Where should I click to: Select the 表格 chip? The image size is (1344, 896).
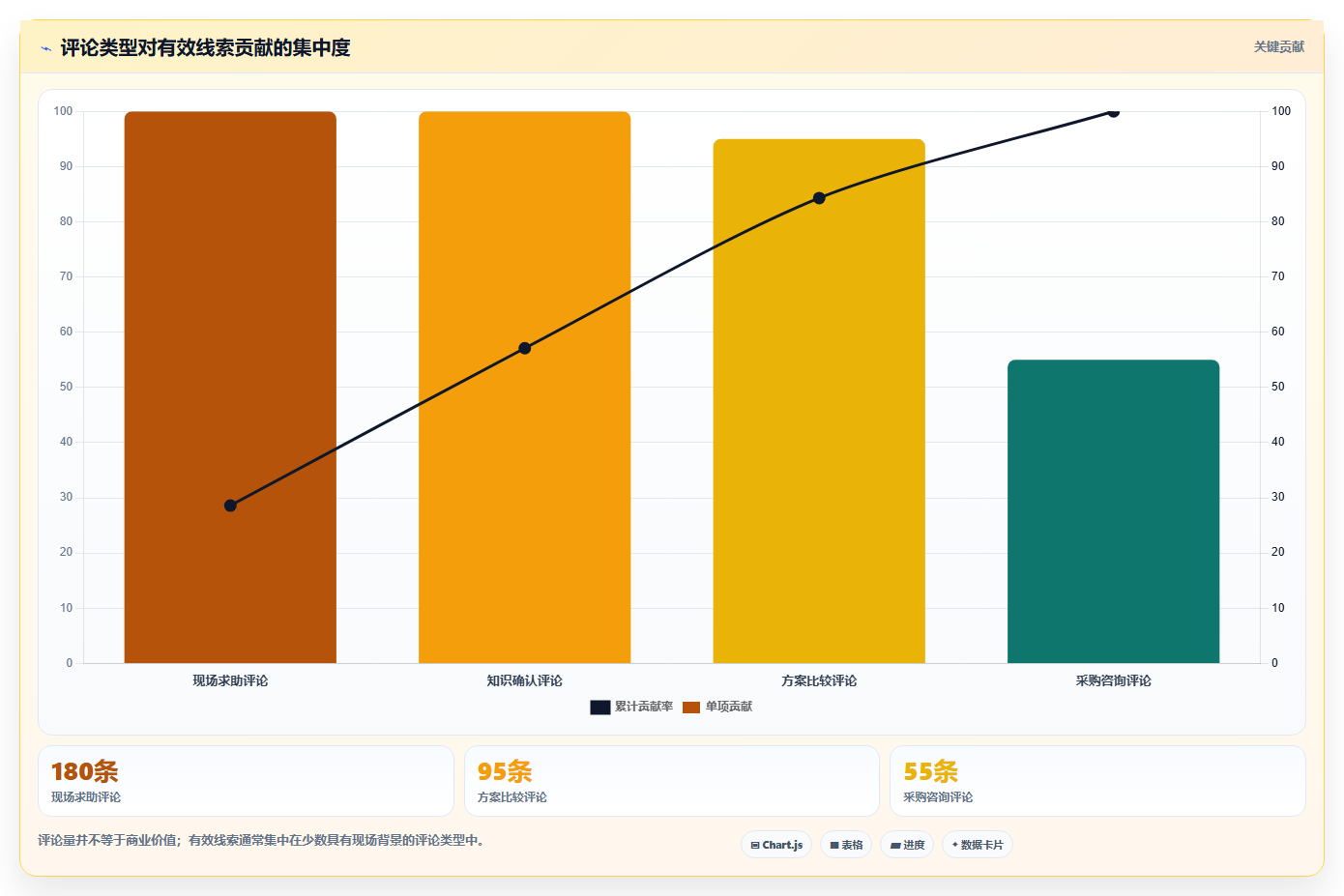(x=846, y=845)
